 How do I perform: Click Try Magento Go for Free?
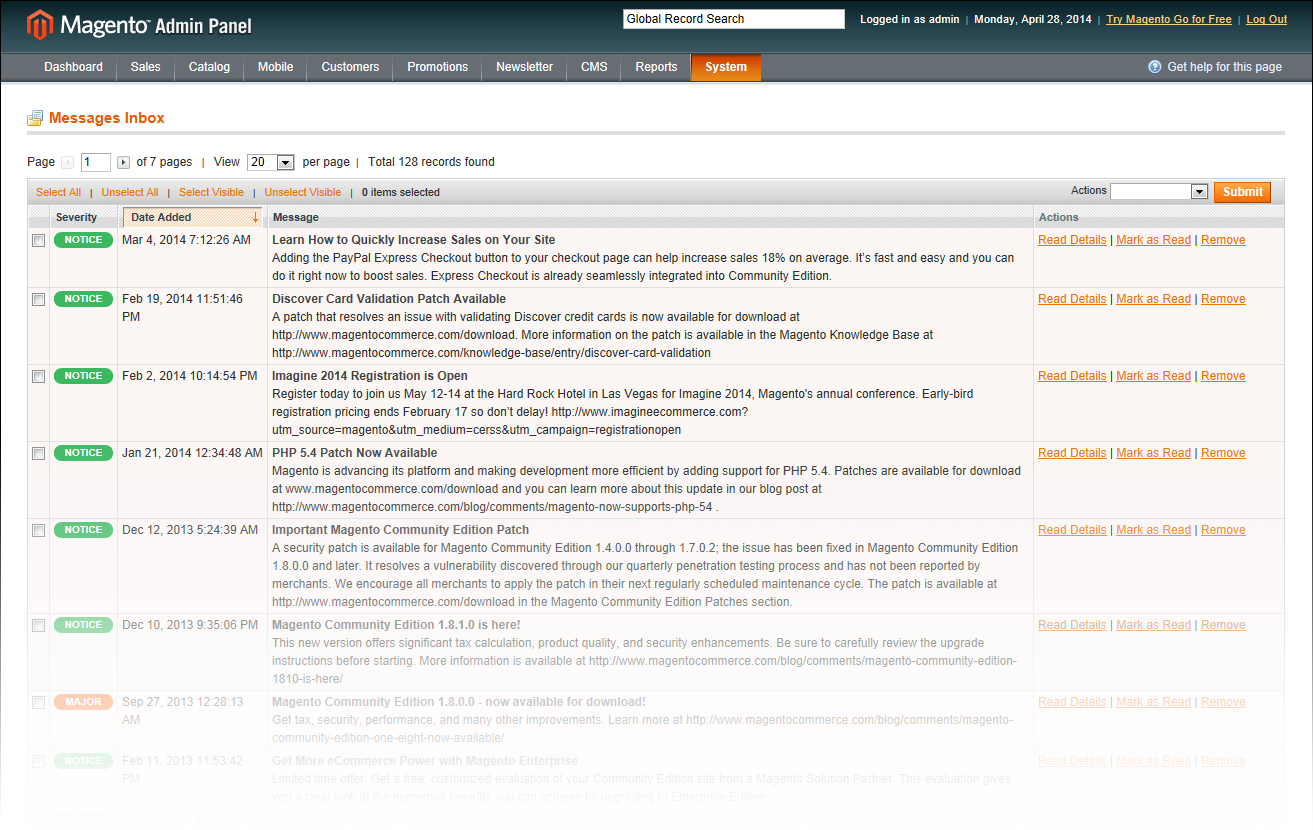[1169, 19]
